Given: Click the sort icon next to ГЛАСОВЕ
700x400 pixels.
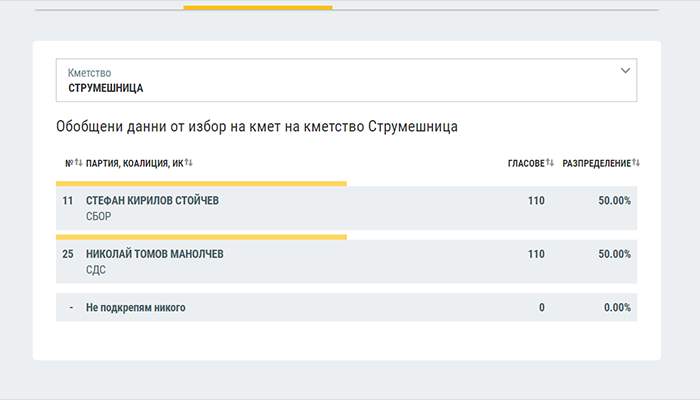Looking at the screenshot, I should (550, 163).
